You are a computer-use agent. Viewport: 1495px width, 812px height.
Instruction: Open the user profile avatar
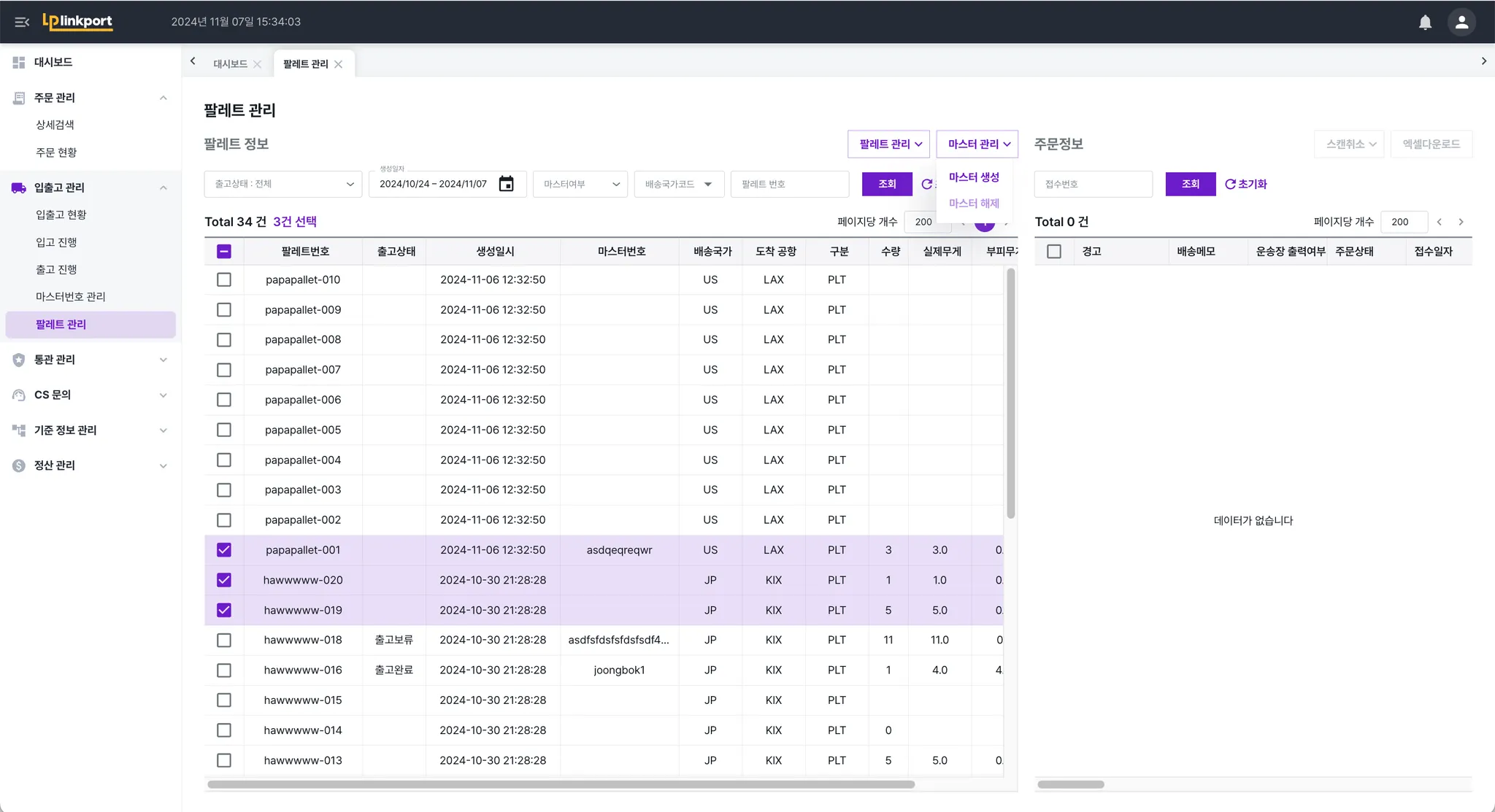(x=1461, y=22)
